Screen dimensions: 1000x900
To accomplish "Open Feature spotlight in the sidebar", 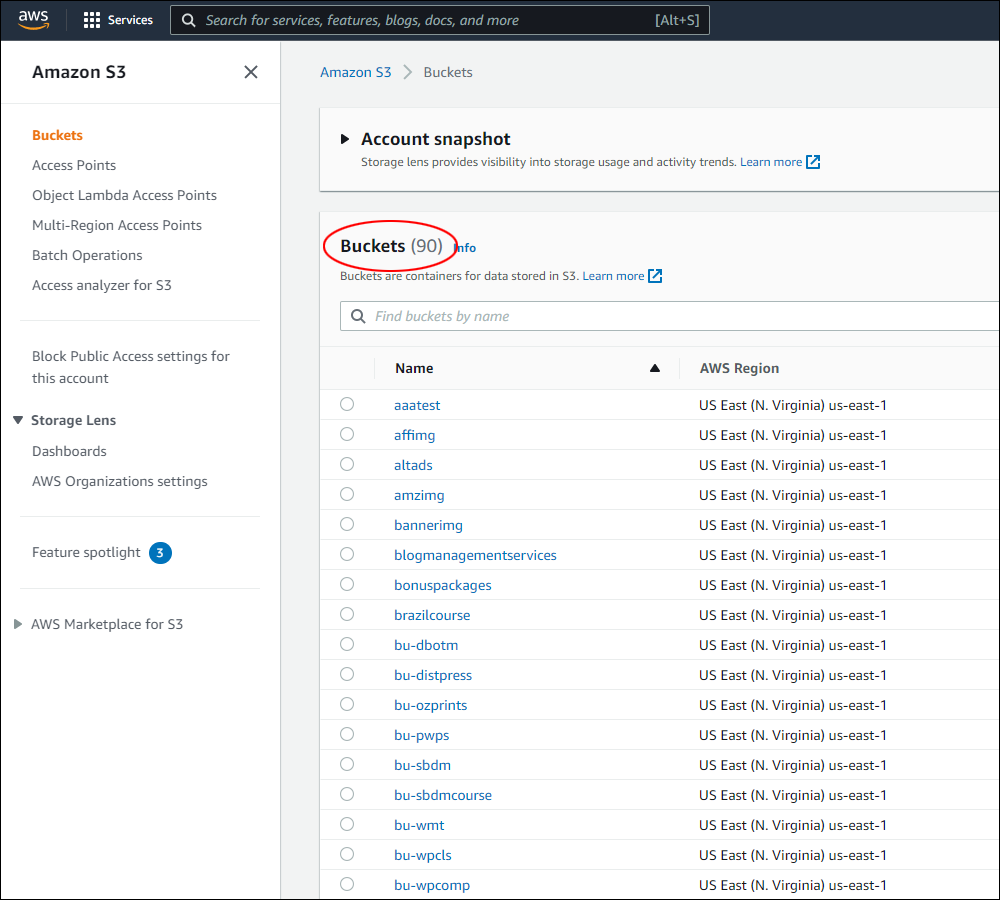I will (x=86, y=552).
